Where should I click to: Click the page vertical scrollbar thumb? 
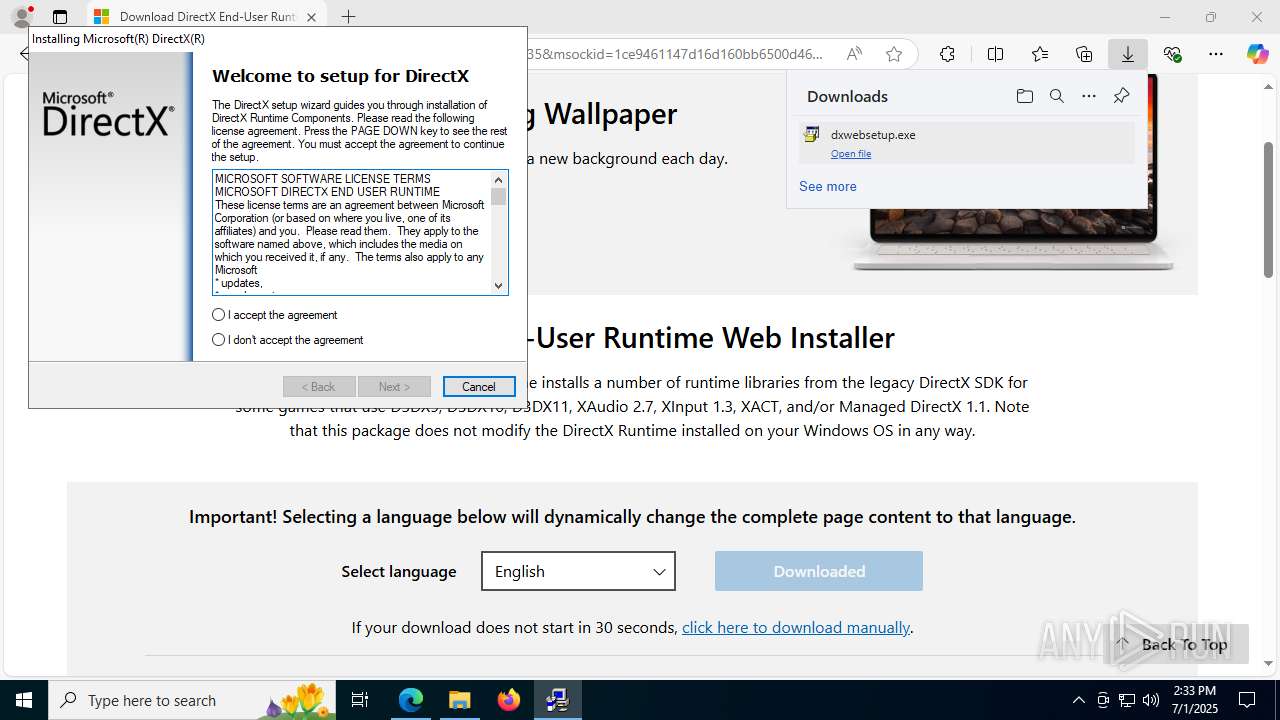click(1268, 210)
